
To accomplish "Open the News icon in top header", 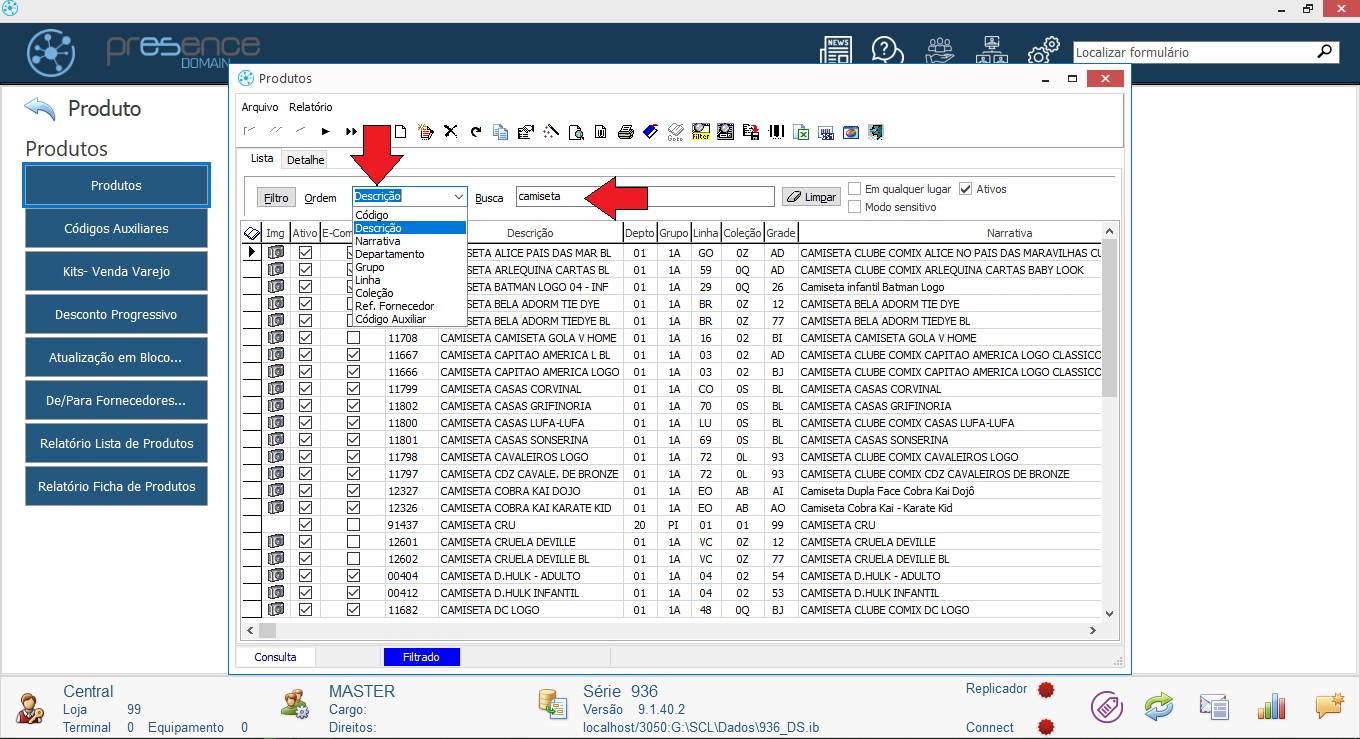I will 836,50.
